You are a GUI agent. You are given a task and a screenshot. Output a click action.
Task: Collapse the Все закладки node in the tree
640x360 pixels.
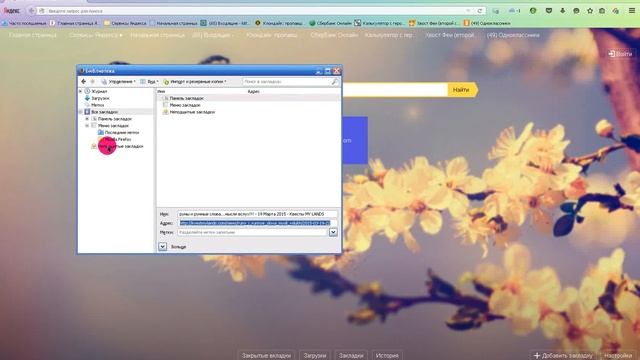pyautogui.click(x=80, y=112)
